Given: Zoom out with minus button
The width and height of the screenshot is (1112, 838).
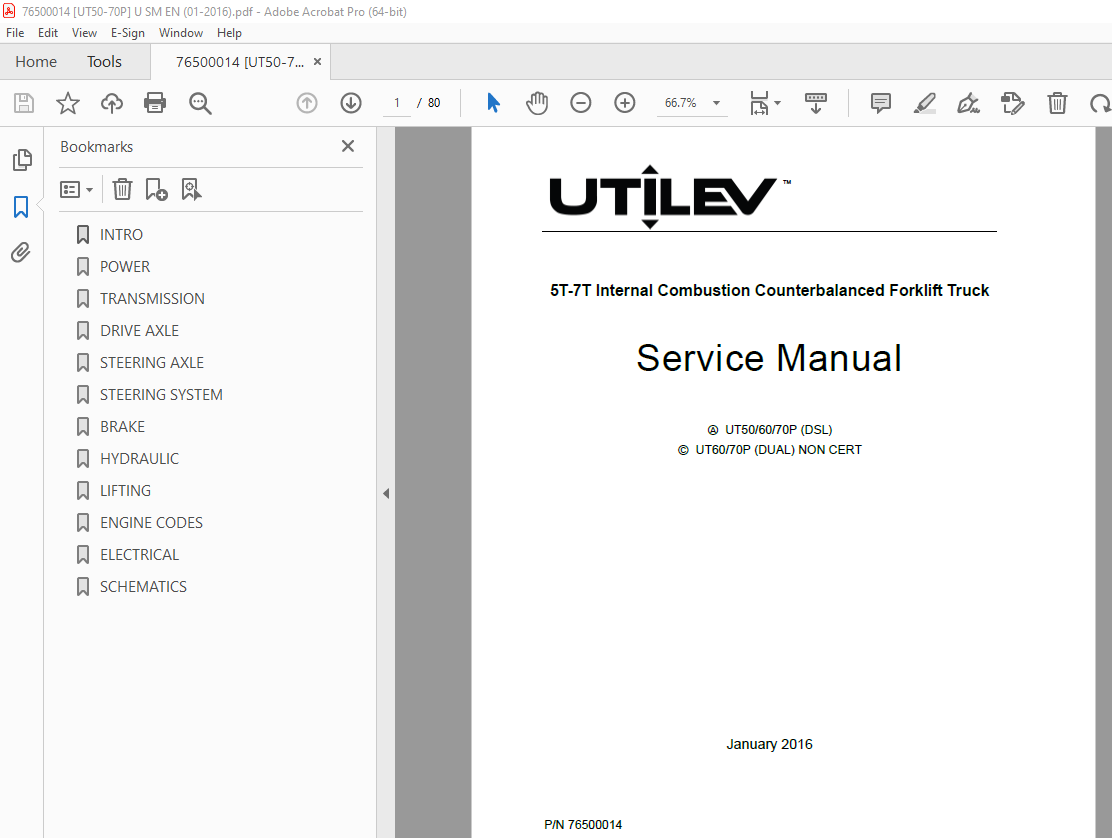Looking at the screenshot, I should tap(580, 104).
